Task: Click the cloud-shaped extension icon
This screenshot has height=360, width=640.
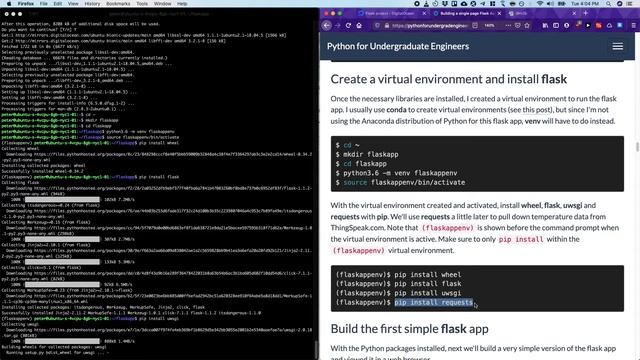Action: coord(609,25)
